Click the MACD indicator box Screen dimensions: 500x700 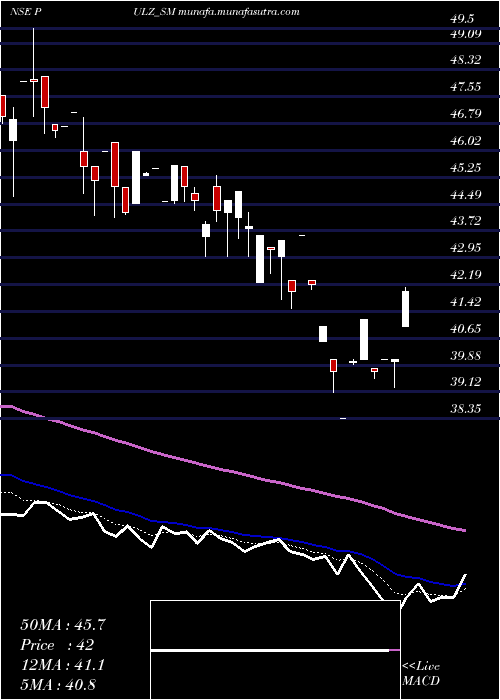pos(275,650)
